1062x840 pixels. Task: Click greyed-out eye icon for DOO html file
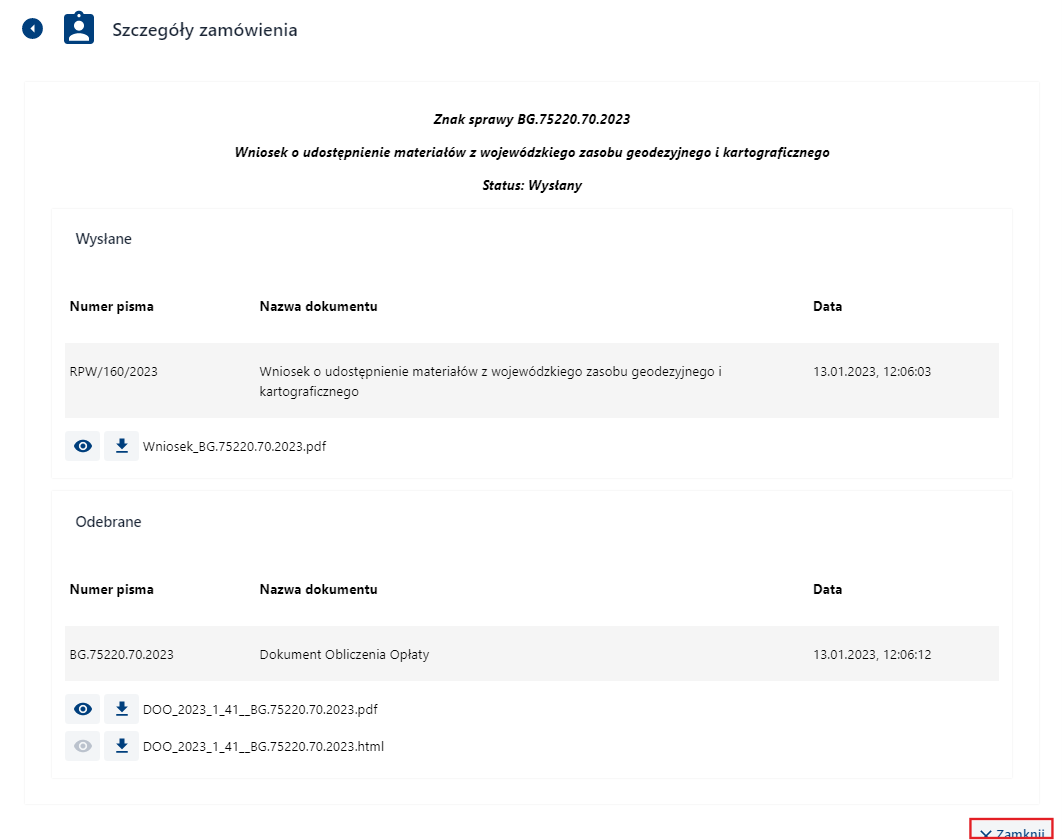(83, 746)
